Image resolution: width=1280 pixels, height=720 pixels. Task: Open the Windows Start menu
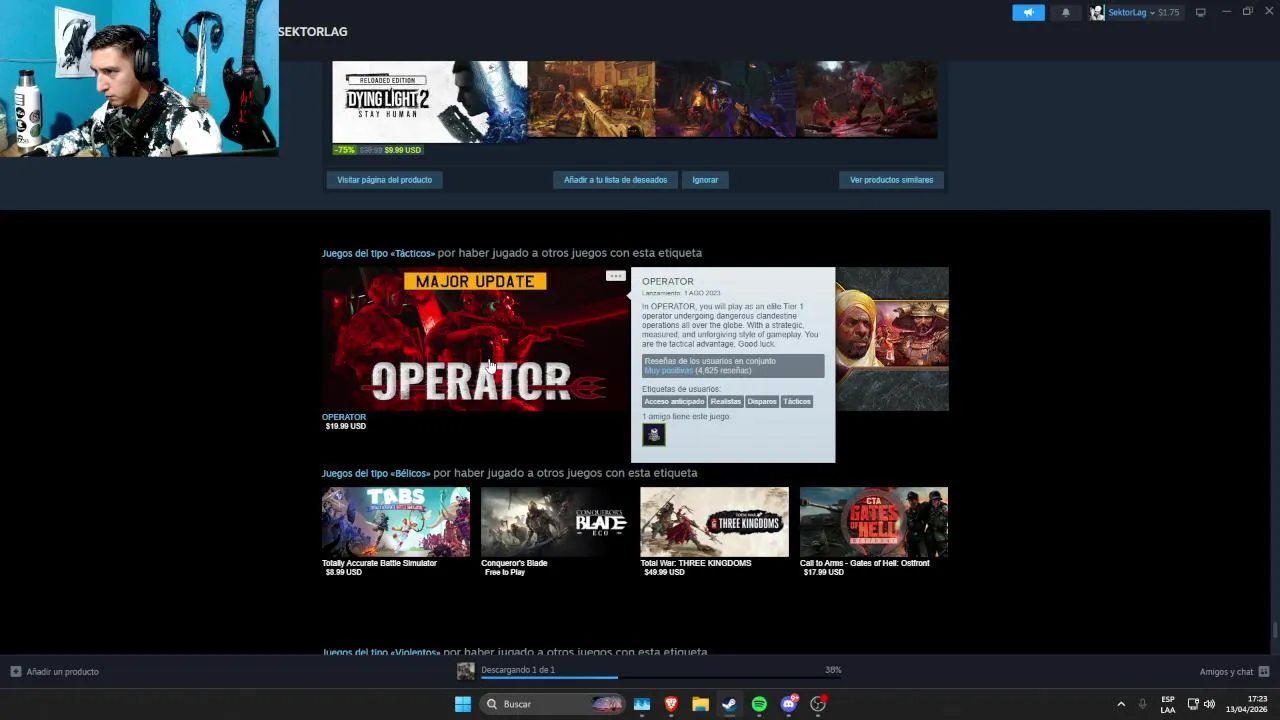(463, 704)
